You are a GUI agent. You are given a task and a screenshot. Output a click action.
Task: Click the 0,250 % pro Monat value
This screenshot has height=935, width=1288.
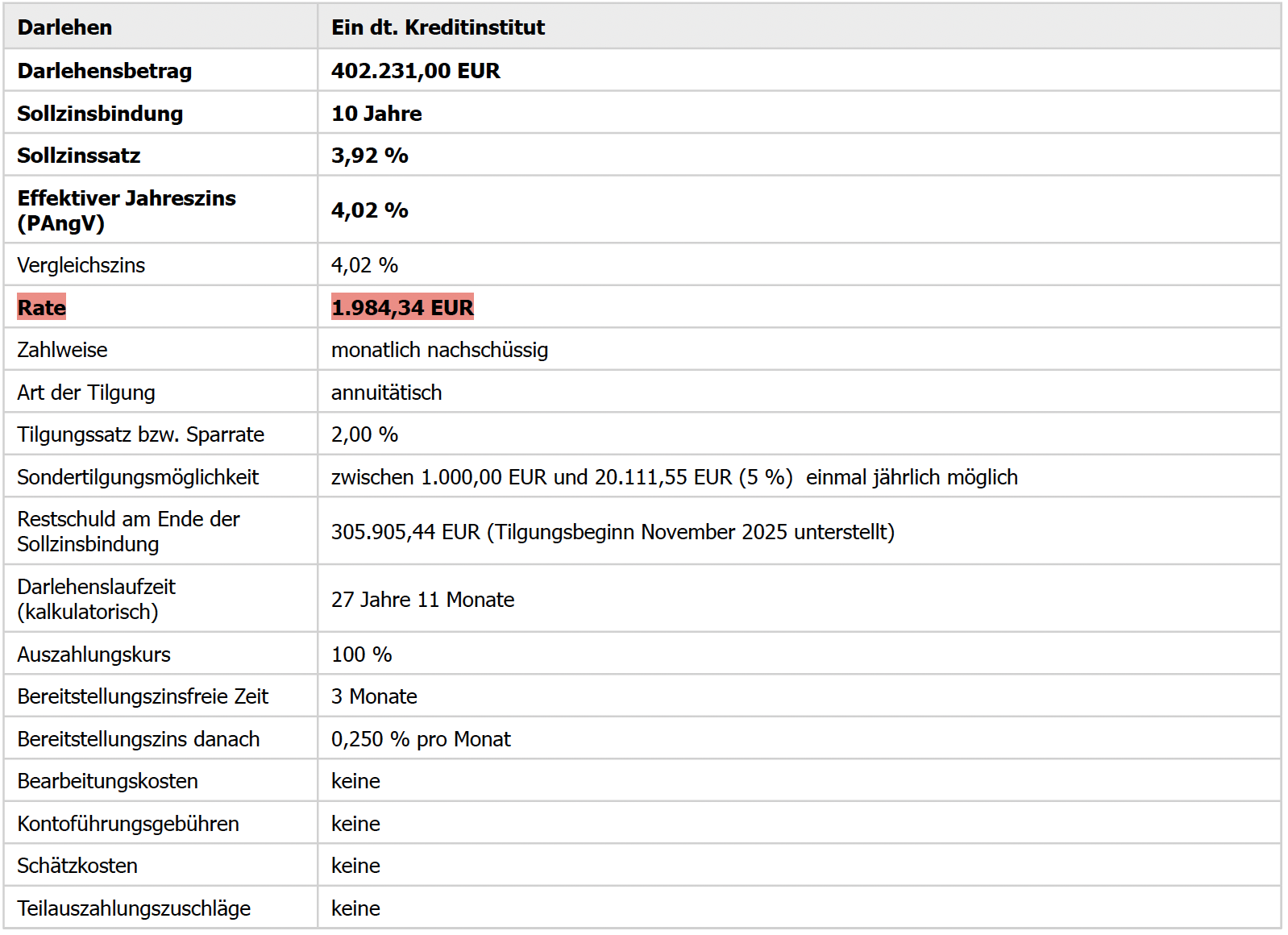tap(421, 739)
